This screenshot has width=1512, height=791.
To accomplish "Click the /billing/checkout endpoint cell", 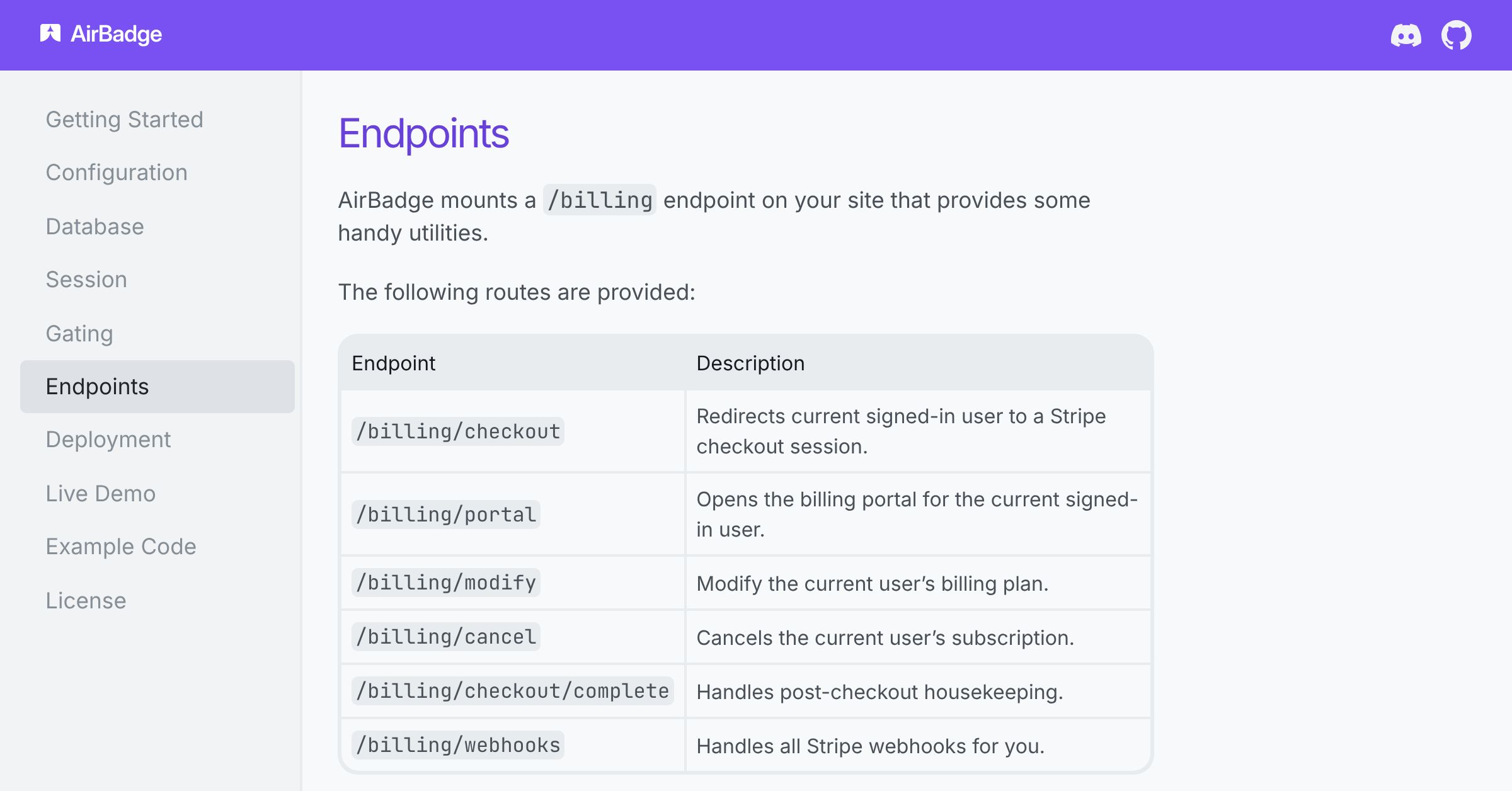I will pyautogui.click(x=457, y=431).
